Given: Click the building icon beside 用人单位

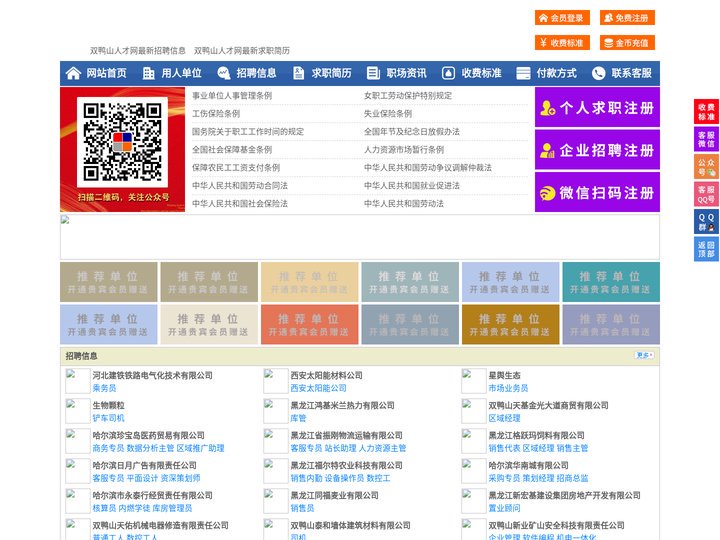Looking at the screenshot, I should (x=148, y=73).
